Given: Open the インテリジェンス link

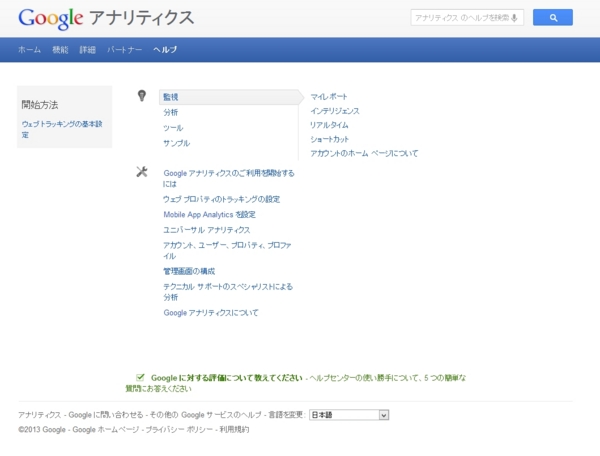Looking at the screenshot, I should click(335, 111).
